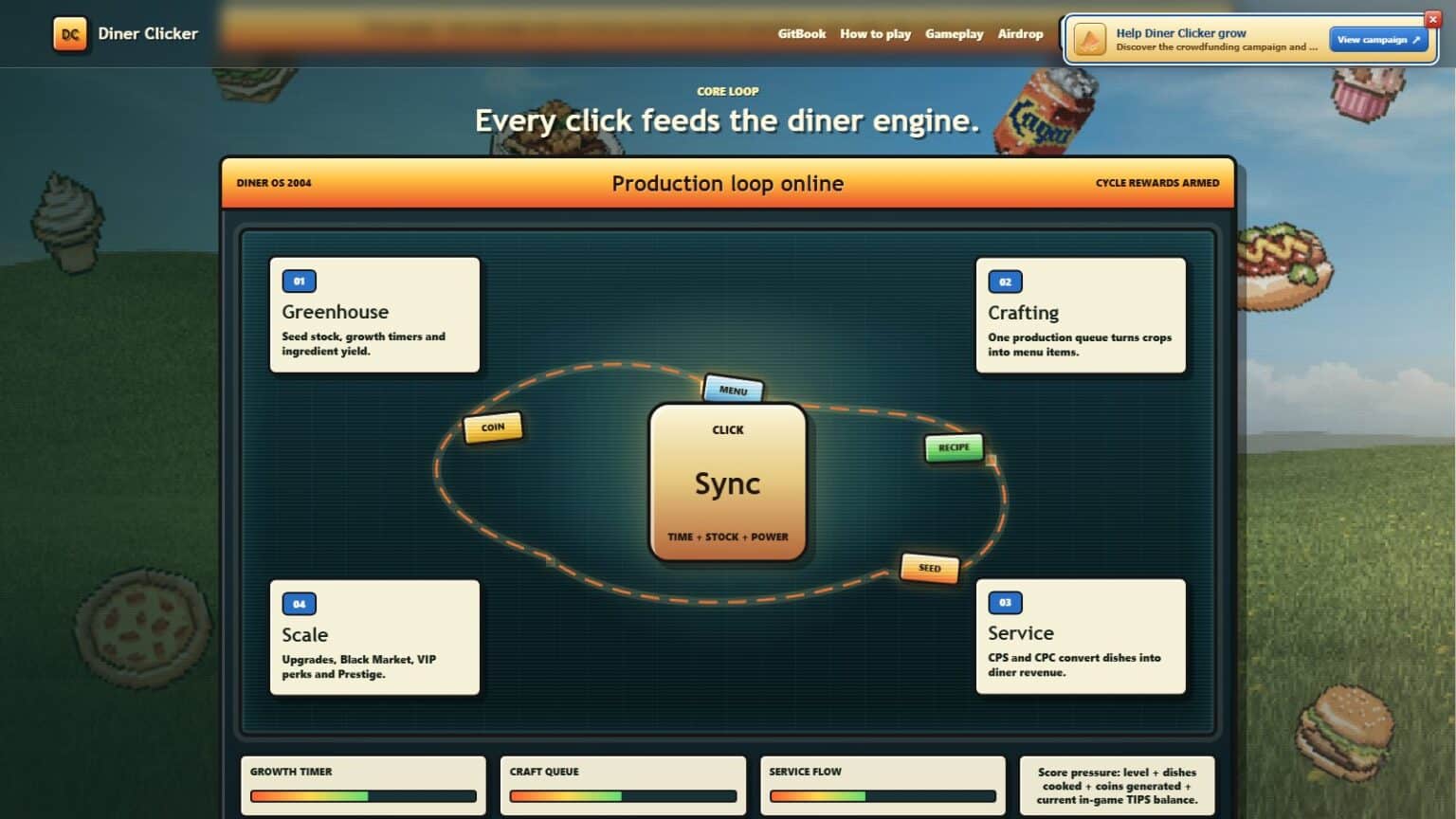Open the Crafting card
The width and height of the screenshot is (1456, 819).
tap(1081, 316)
